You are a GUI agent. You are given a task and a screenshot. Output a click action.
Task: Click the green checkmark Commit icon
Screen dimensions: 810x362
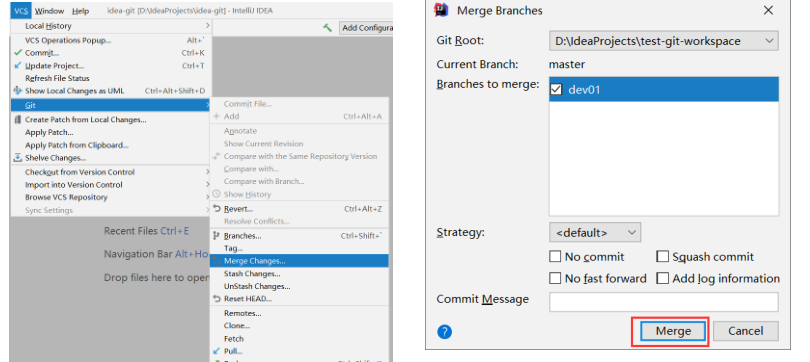coord(18,53)
